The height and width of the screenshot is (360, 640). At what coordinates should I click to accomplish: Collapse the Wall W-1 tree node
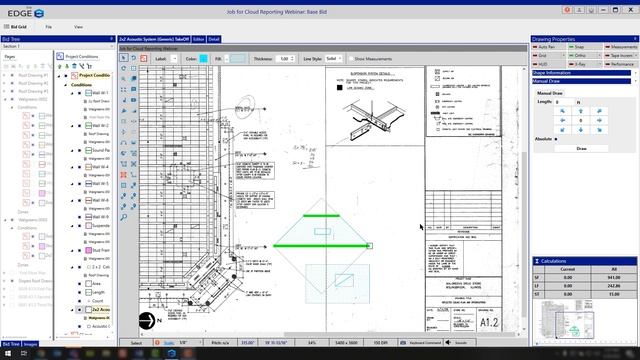[73, 93]
